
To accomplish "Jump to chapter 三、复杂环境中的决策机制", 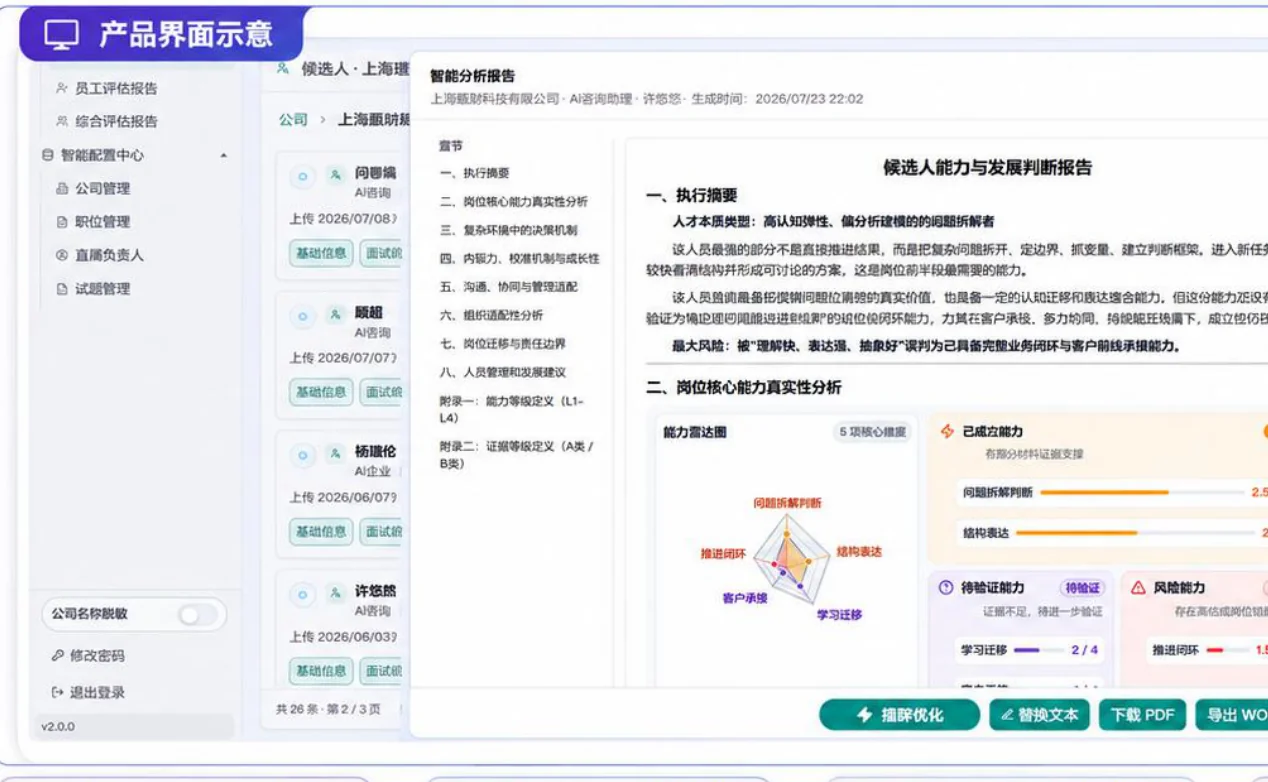I will pos(508,230).
